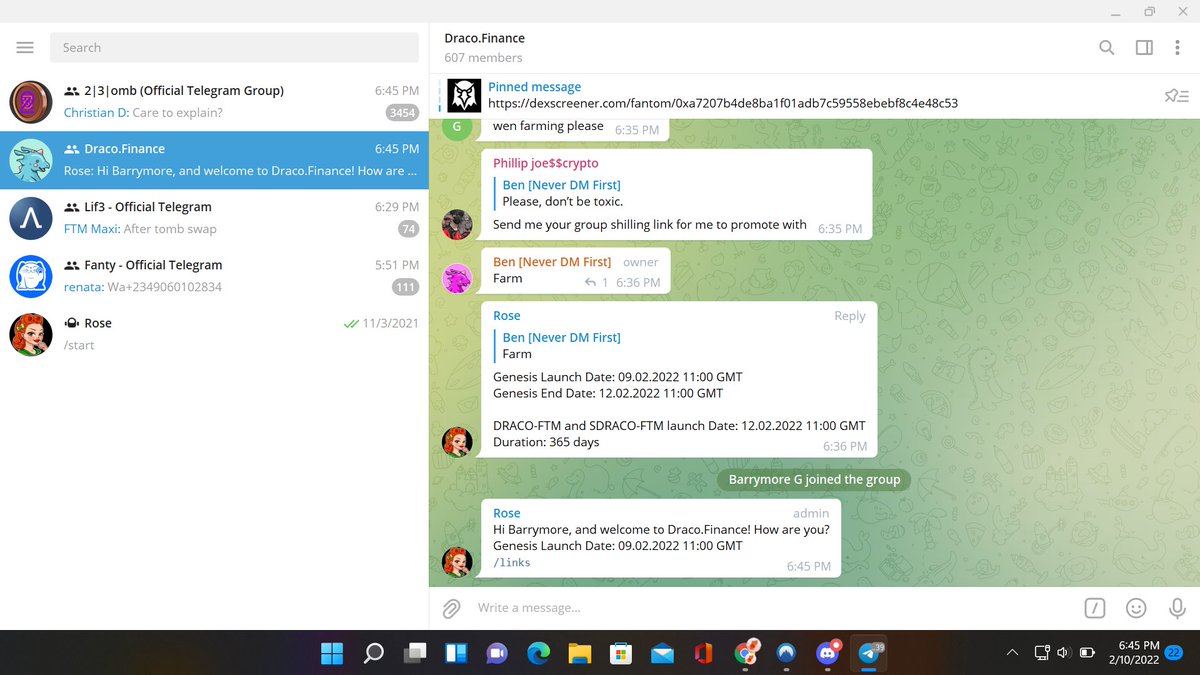Screen dimensions: 1200x675
Task: Attach a file with the paperclip icon
Action: tap(452, 608)
